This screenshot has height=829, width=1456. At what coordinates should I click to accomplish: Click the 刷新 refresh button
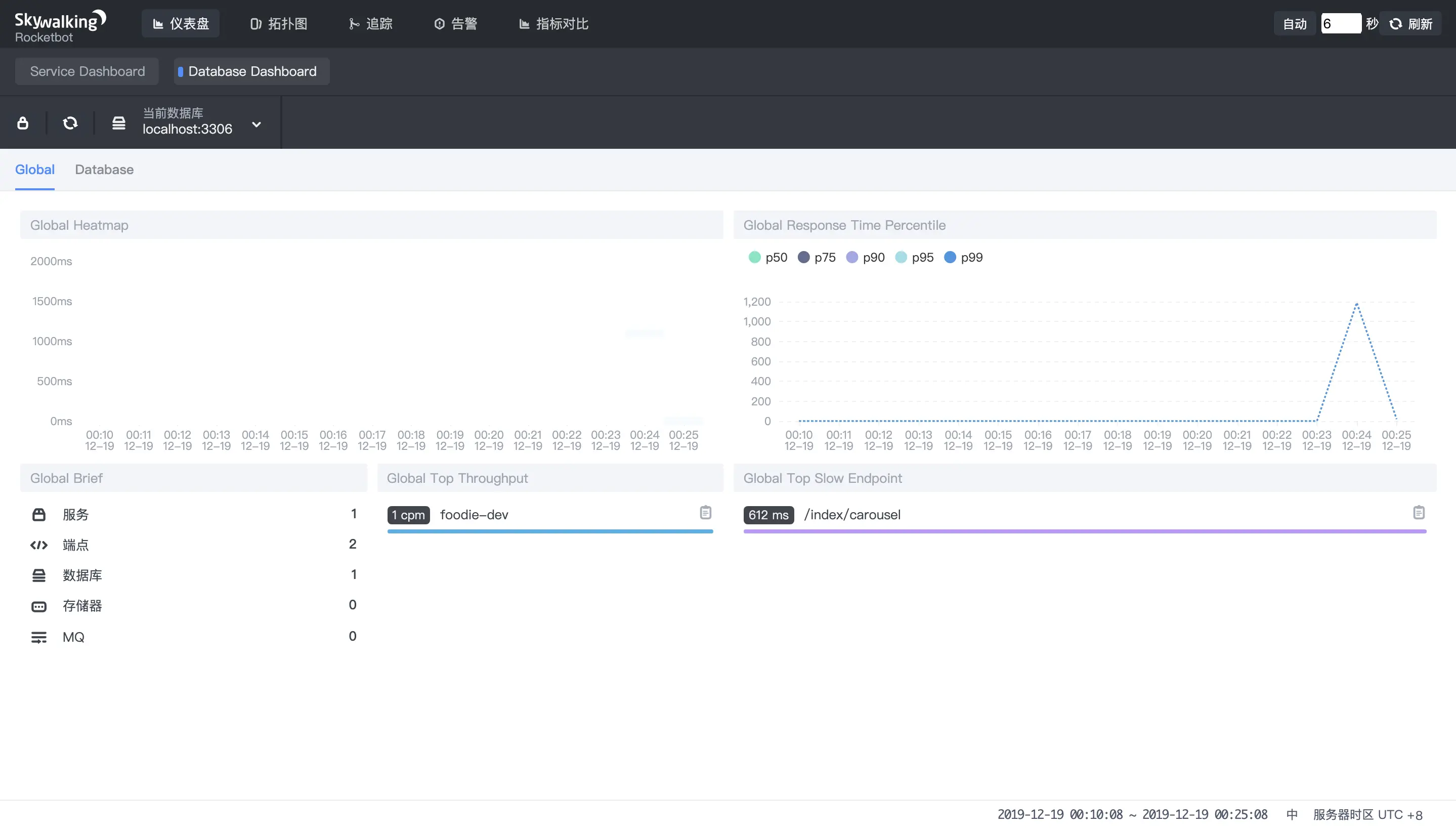pos(1410,24)
